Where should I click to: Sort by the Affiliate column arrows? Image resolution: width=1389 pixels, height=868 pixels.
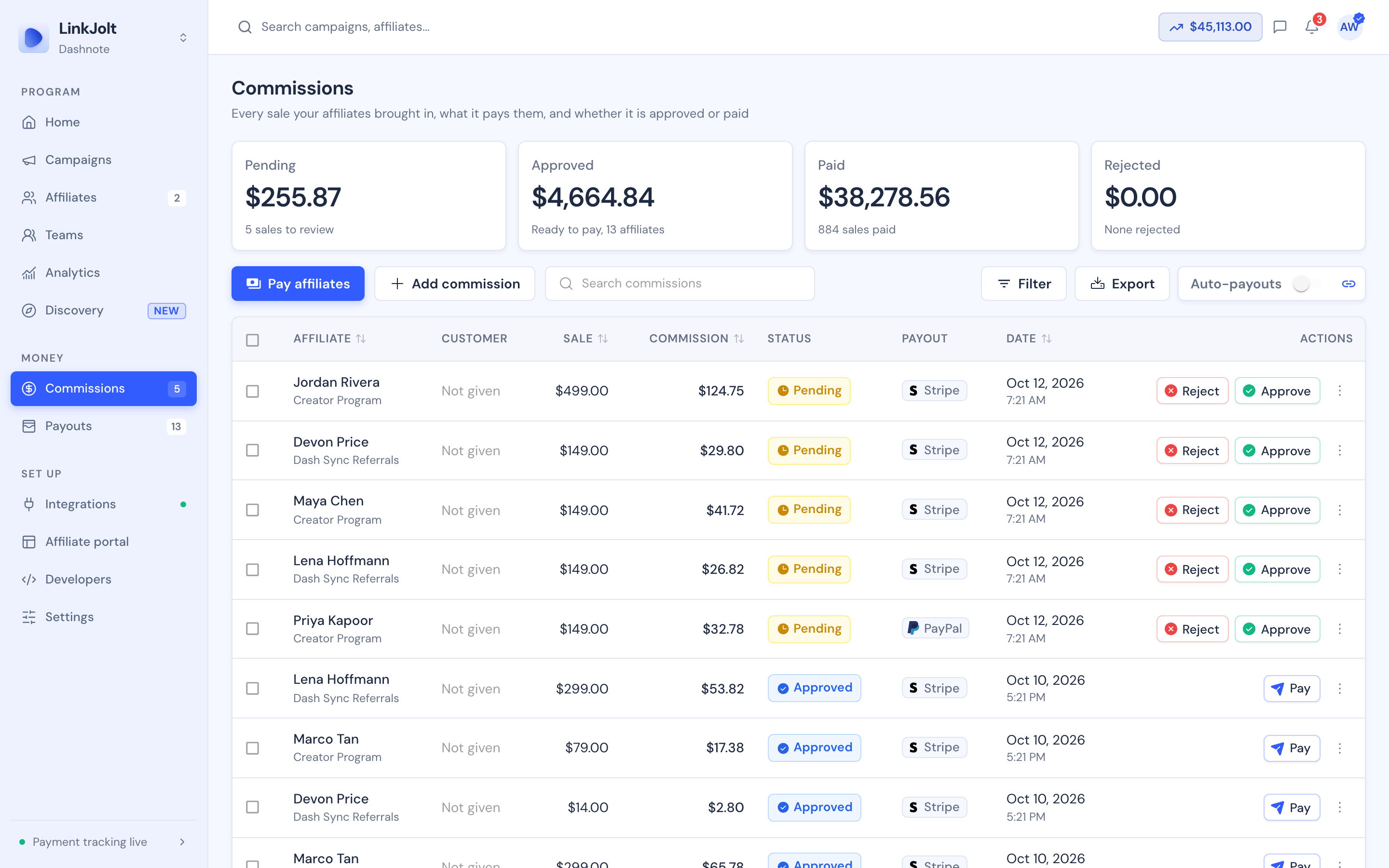pos(360,339)
